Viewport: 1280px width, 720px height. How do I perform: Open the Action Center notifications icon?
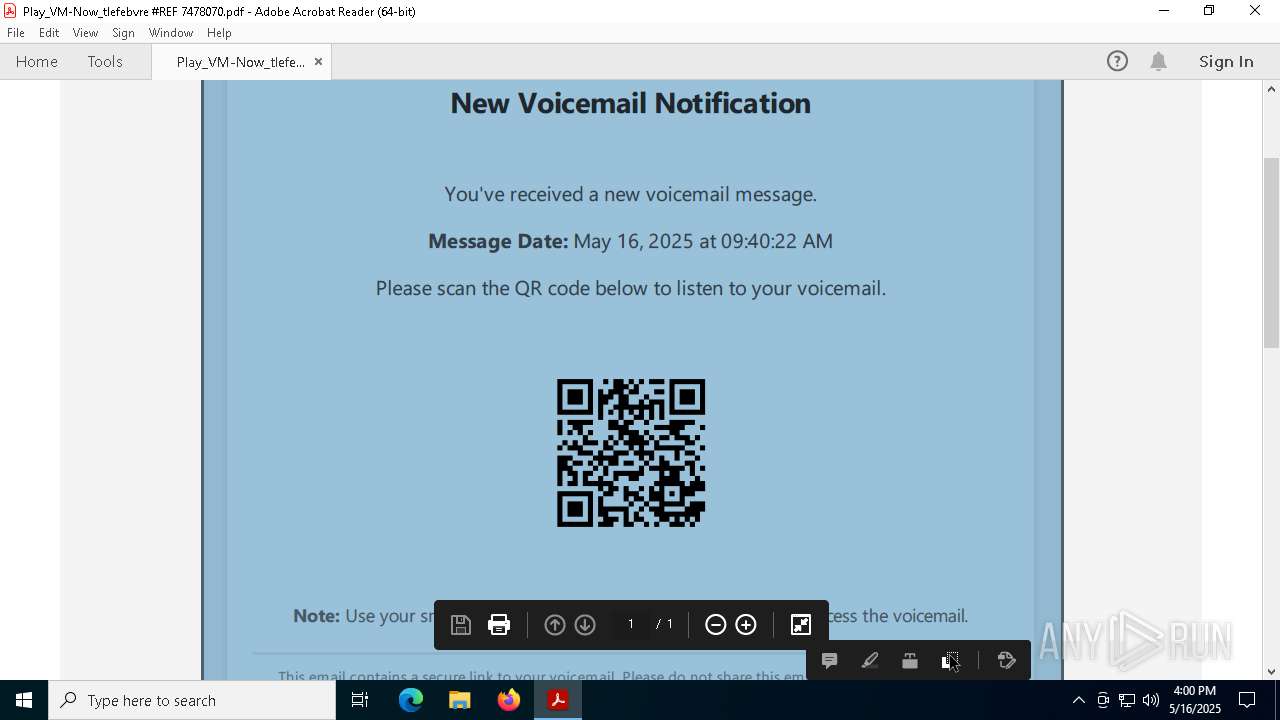pos(1247,700)
